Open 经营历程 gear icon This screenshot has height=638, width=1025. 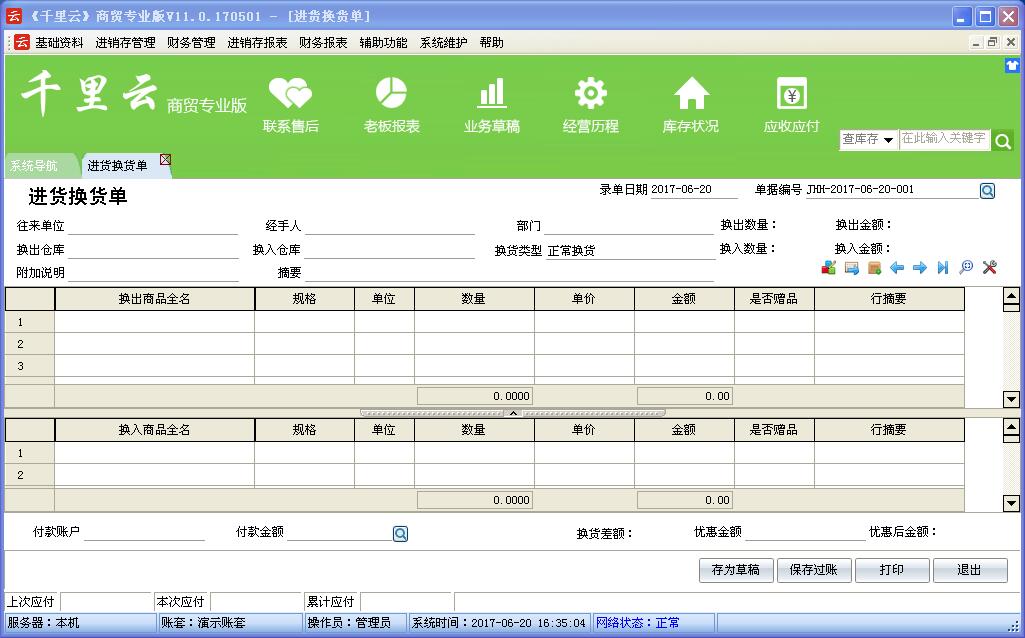pos(590,94)
